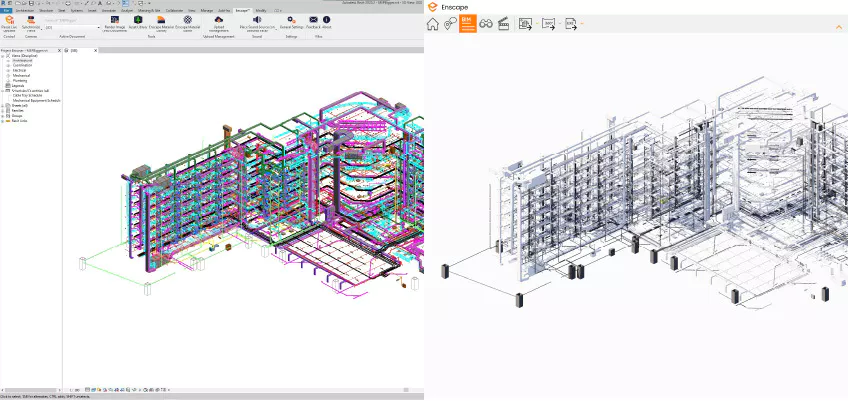Click Synchronize Views in the ribbon
This screenshot has height=401, width=848.
click(x=29, y=20)
